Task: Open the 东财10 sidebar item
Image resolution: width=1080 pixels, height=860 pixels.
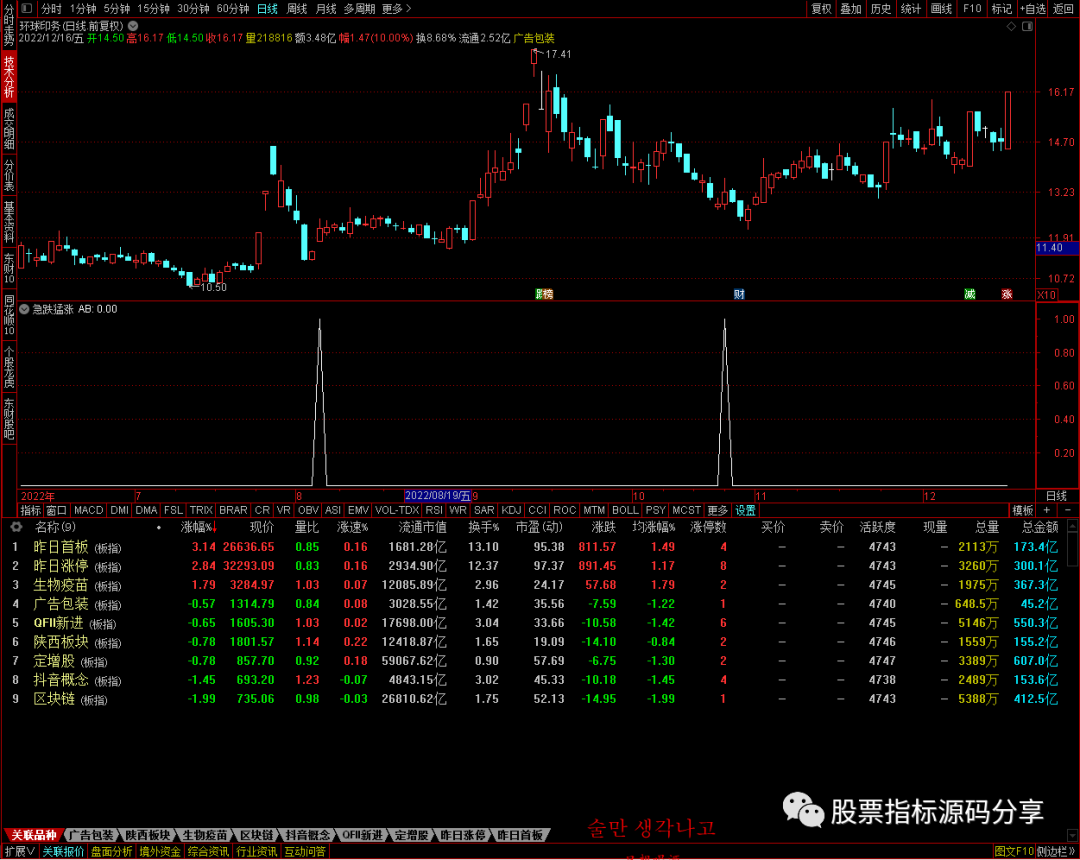Action: pyautogui.click(x=8, y=268)
